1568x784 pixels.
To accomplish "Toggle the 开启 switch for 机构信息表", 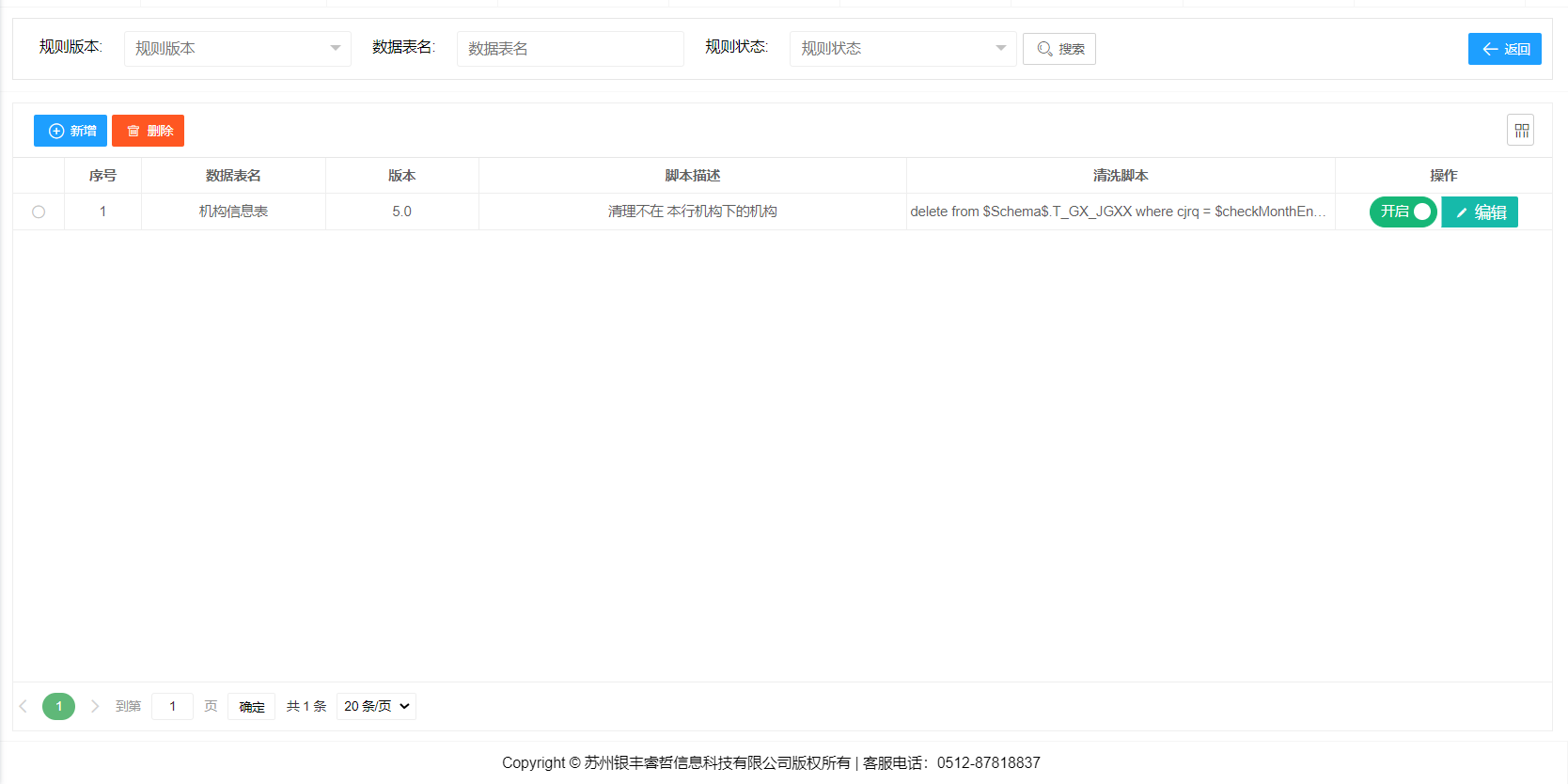I will pos(1403,212).
